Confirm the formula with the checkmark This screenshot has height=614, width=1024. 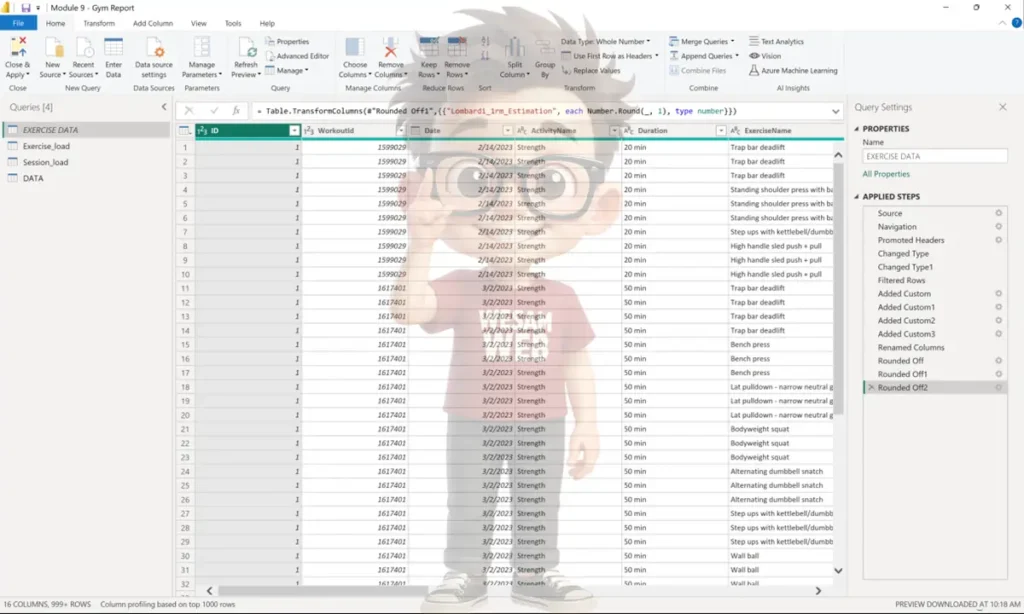pos(214,111)
